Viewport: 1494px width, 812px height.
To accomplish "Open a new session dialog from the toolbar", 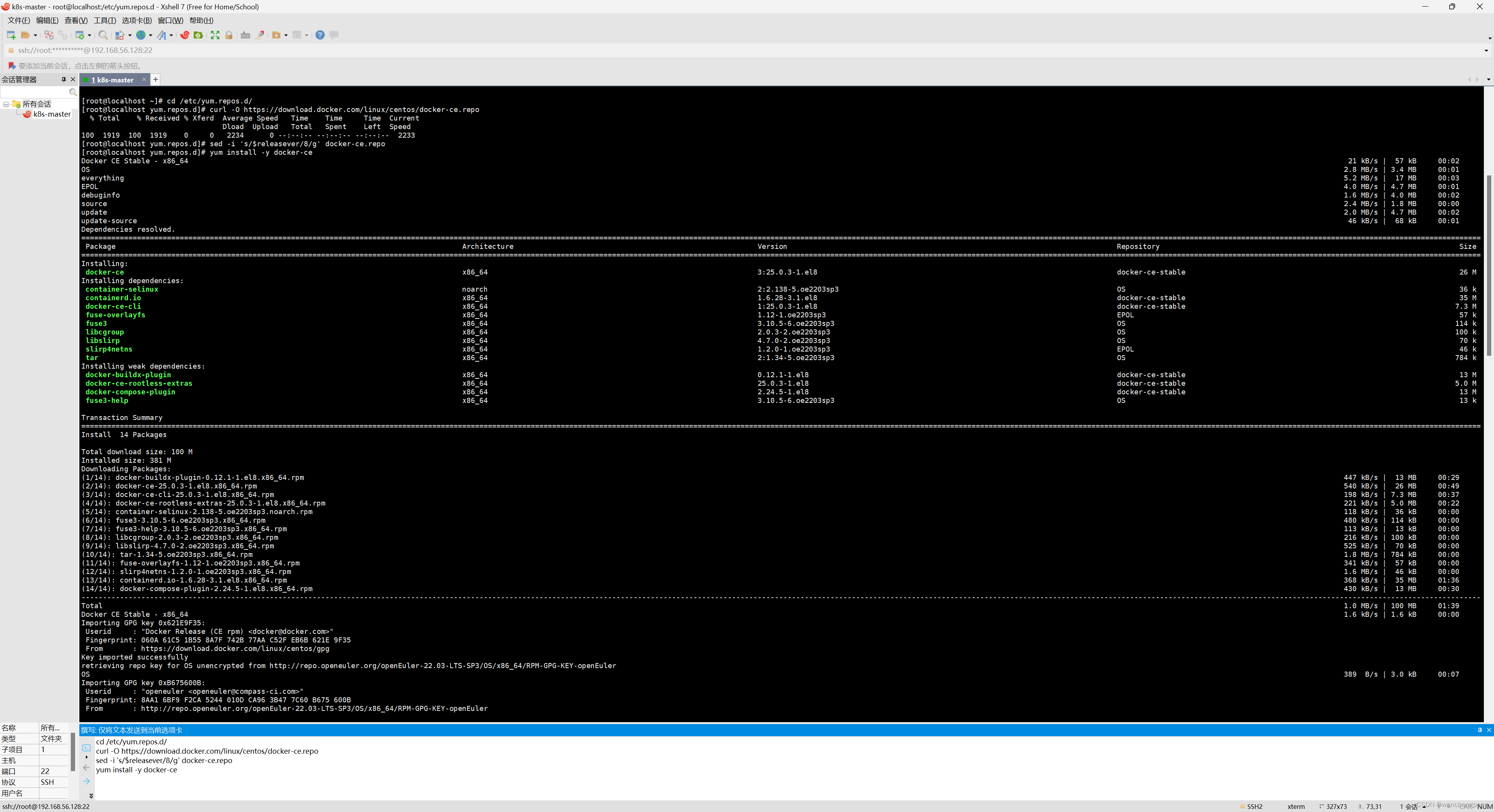I will pos(12,35).
